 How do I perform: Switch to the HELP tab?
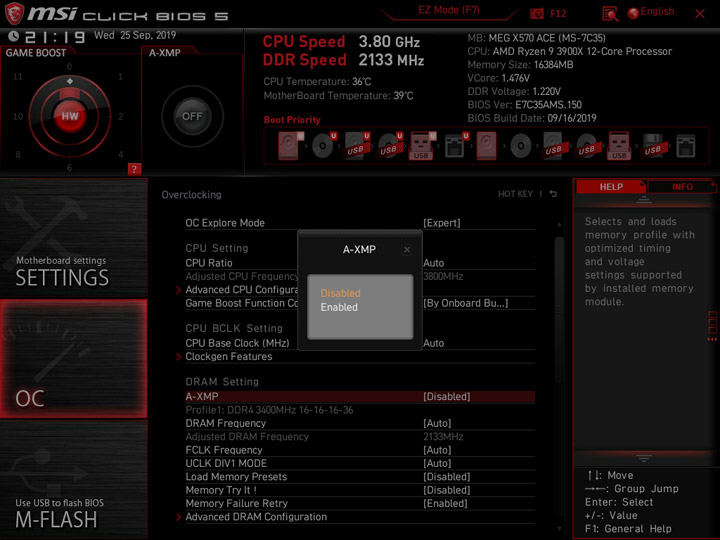point(611,187)
